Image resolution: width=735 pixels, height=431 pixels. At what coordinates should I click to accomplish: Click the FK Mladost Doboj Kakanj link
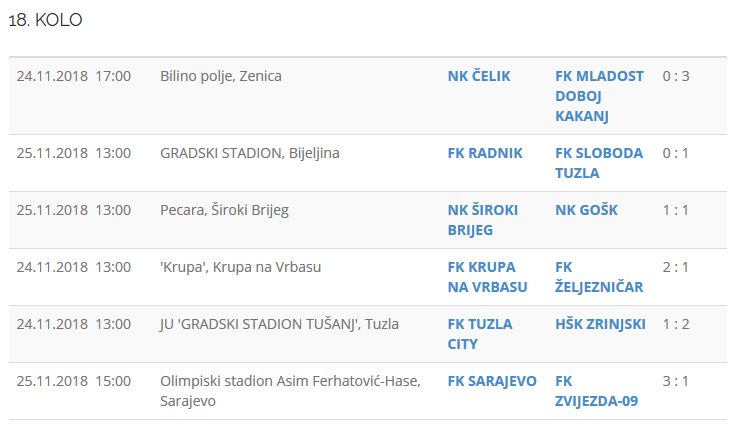tap(599, 96)
